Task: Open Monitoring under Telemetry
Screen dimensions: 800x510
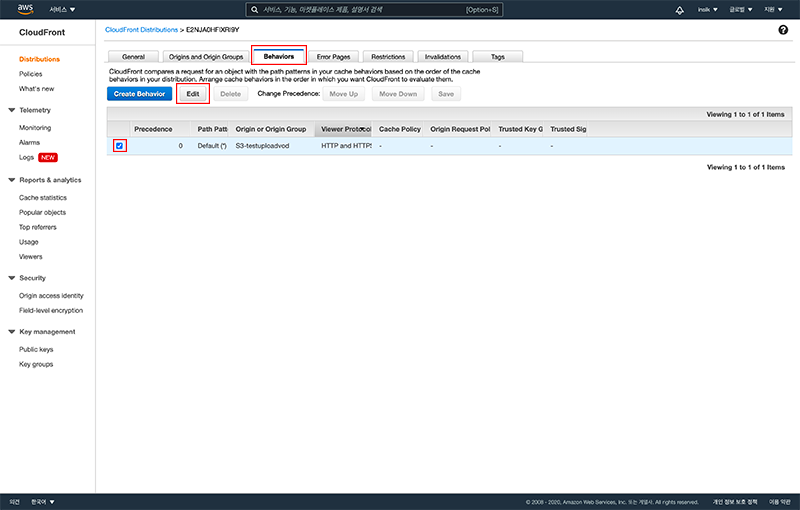Action: tap(35, 128)
